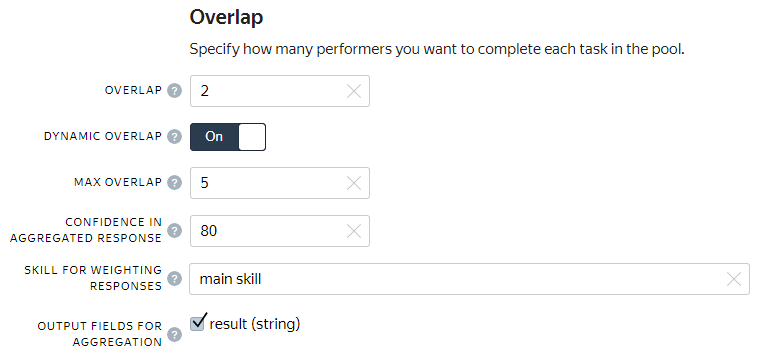The width and height of the screenshot is (775, 364).
Task: Turn off the Dynamic Overlap switch
Action: click(x=228, y=137)
